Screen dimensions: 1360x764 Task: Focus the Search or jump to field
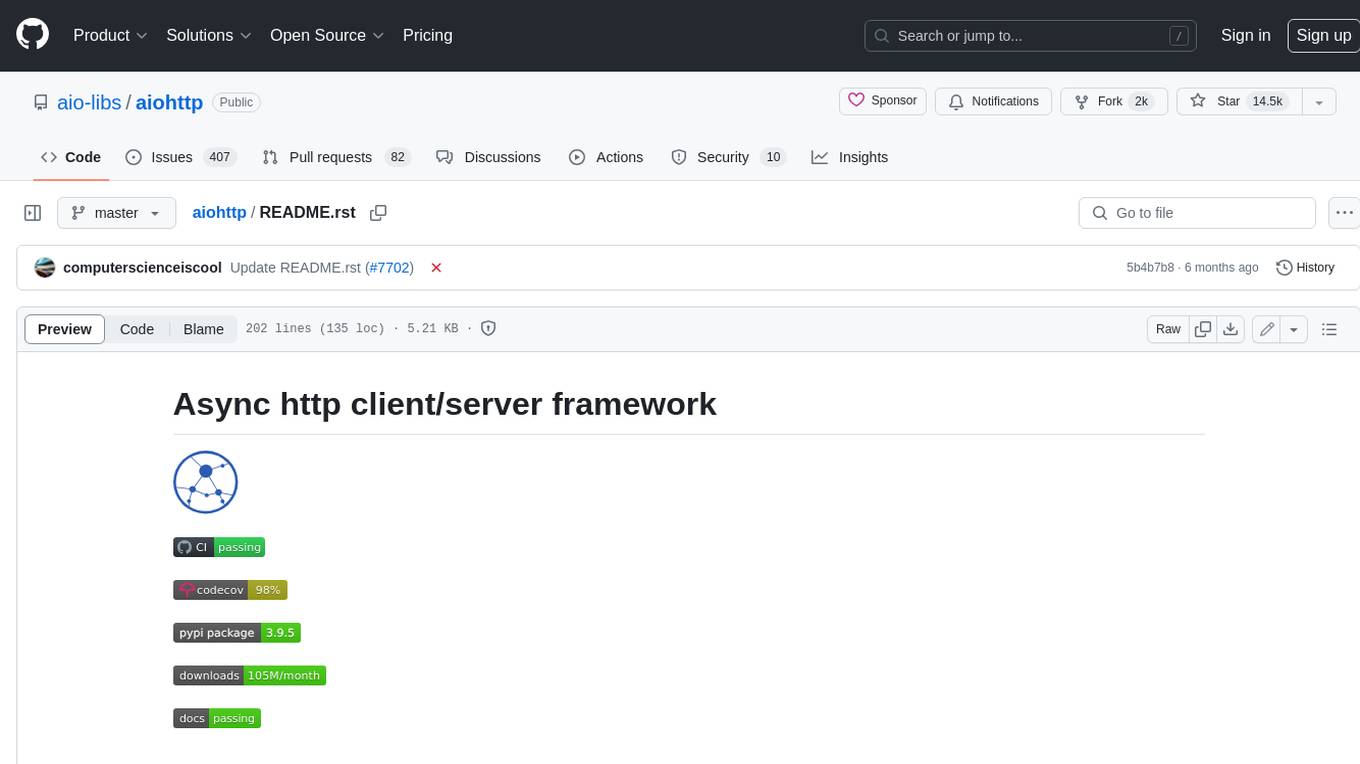point(1031,36)
